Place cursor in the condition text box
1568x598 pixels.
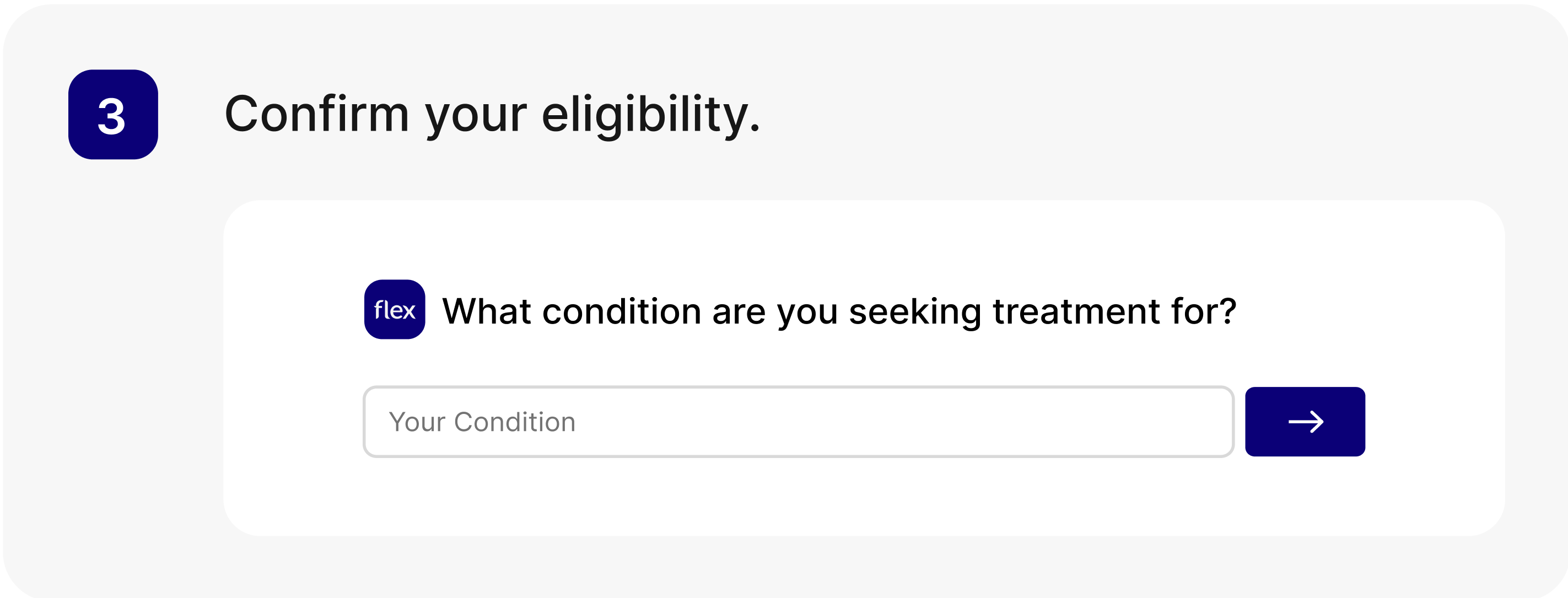point(798,422)
